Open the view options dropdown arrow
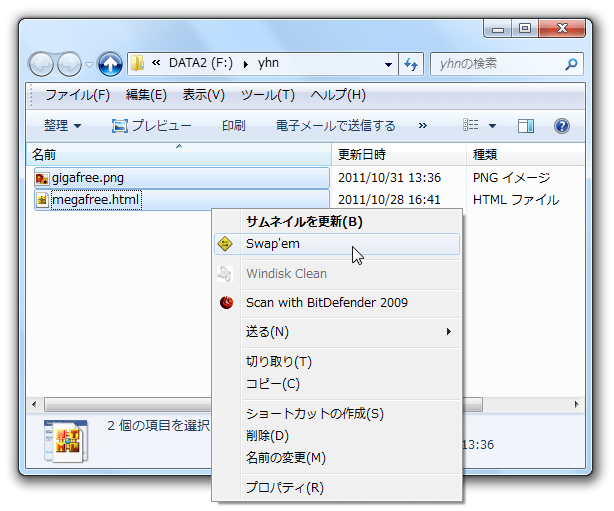The height and width of the screenshot is (511, 614). pyautogui.click(x=493, y=126)
